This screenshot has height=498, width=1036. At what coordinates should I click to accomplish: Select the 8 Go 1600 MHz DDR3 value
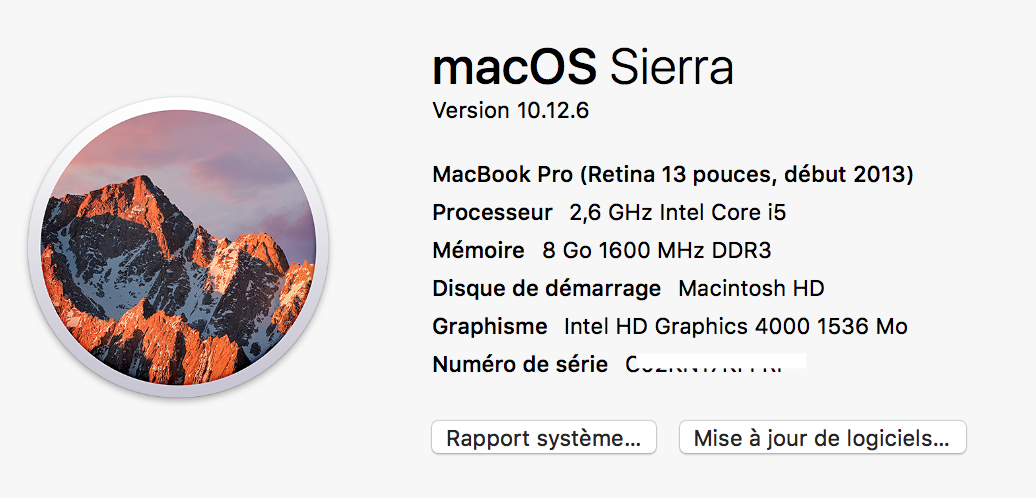click(656, 250)
